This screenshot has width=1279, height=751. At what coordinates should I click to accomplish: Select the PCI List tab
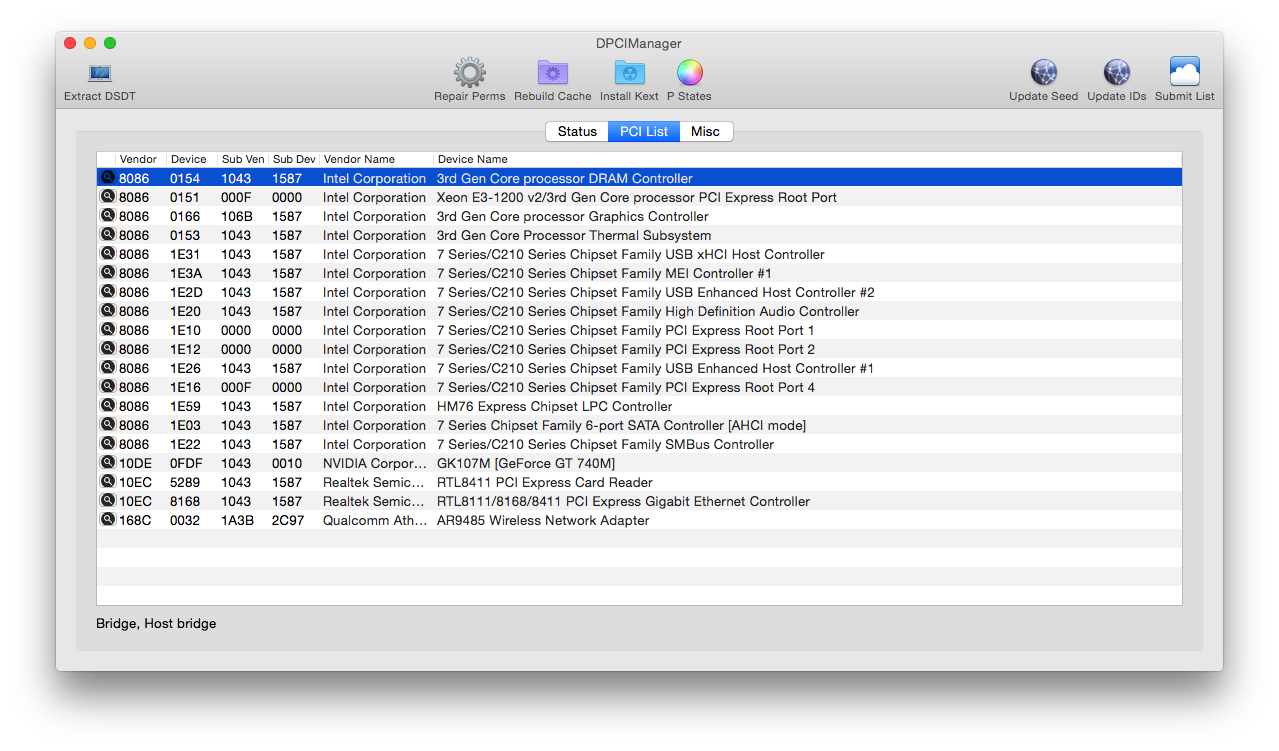[644, 132]
